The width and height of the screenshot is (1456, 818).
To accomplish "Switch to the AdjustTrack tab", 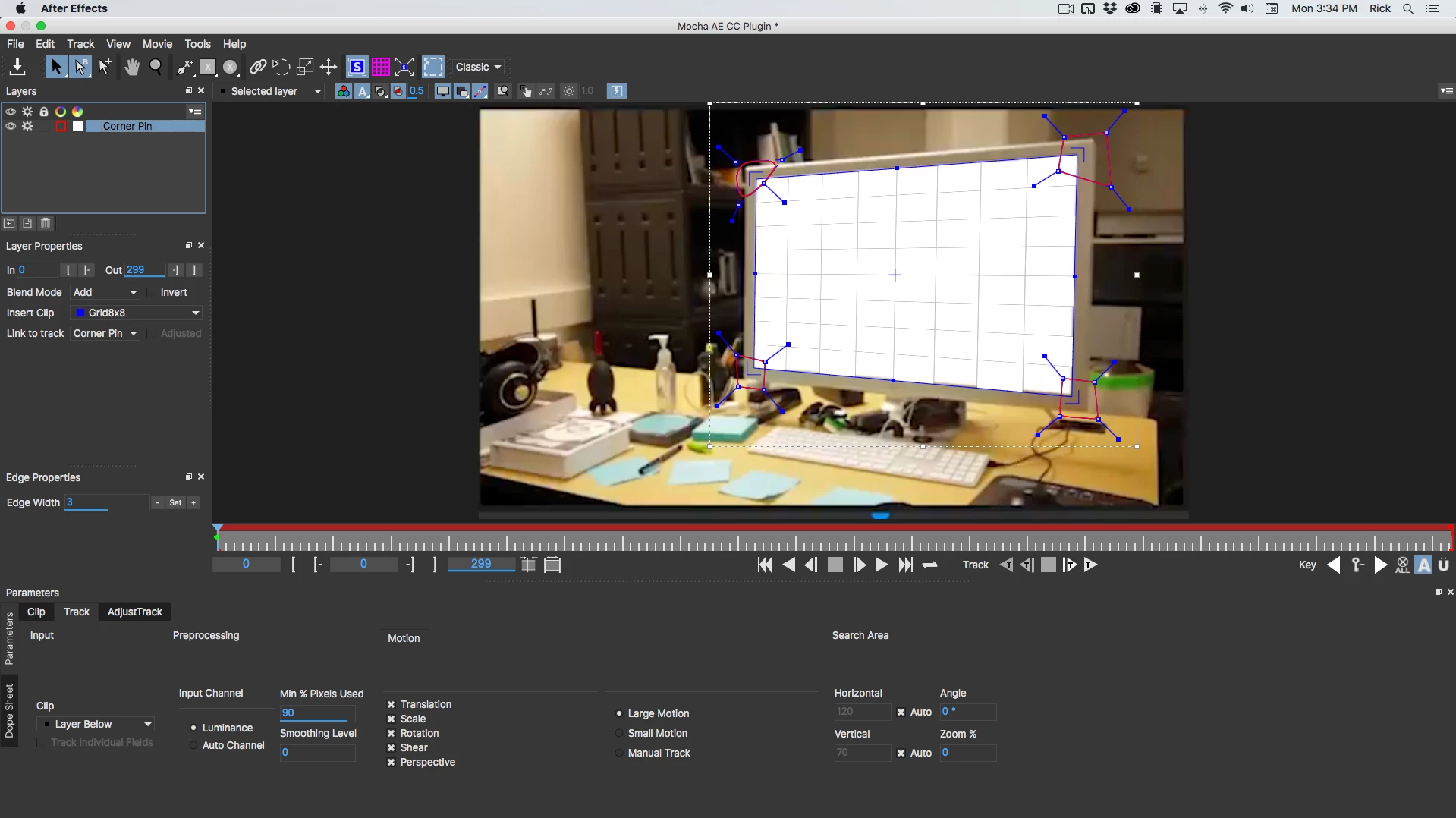I will (135, 612).
